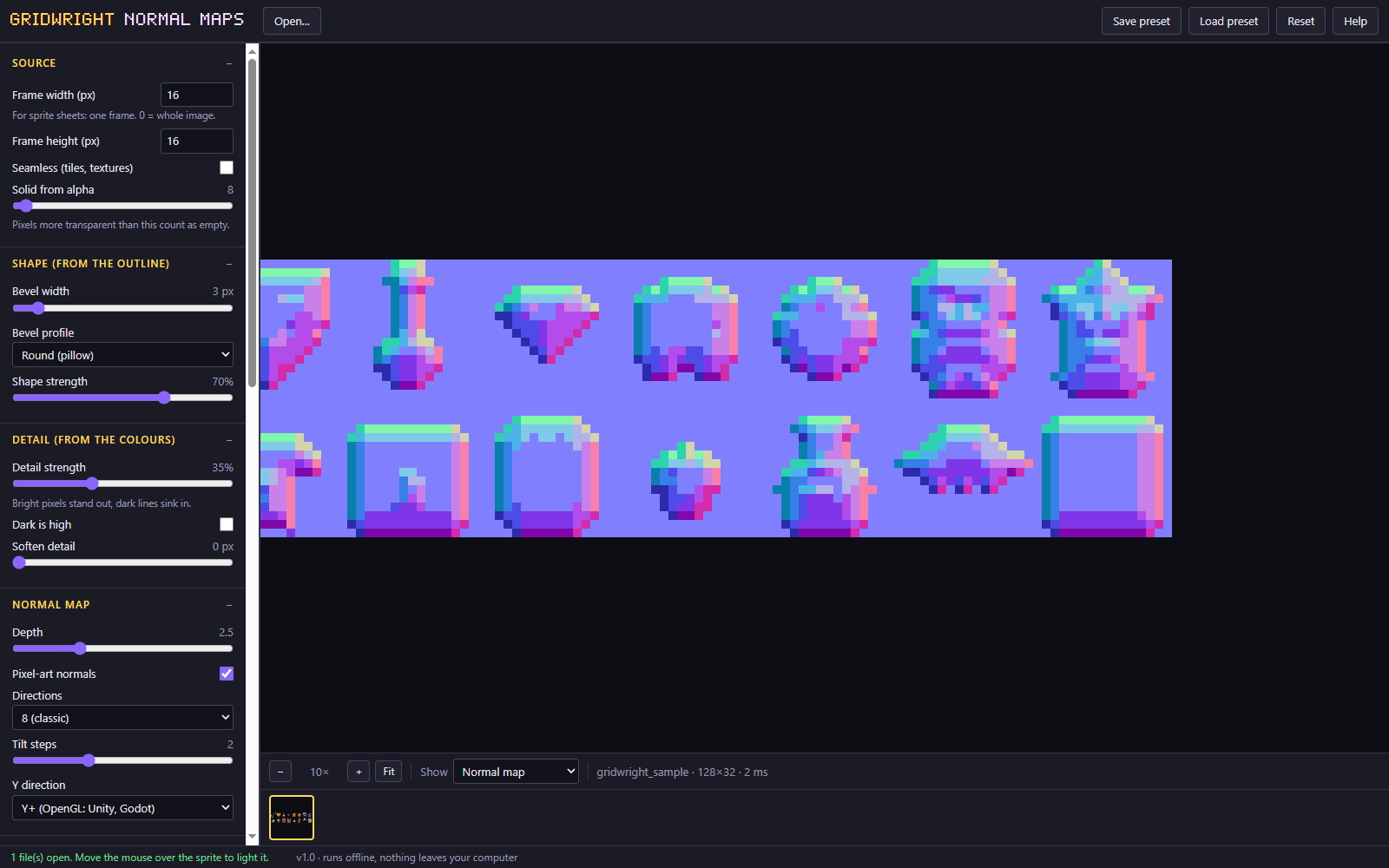Zoom out with the minus button

point(280,772)
